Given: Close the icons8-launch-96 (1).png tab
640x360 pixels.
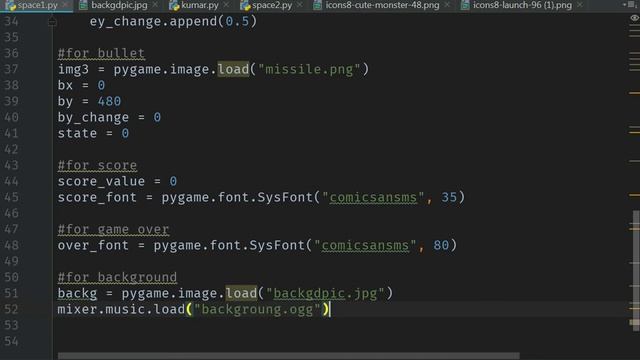Looking at the screenshot, I should [580, 5].
